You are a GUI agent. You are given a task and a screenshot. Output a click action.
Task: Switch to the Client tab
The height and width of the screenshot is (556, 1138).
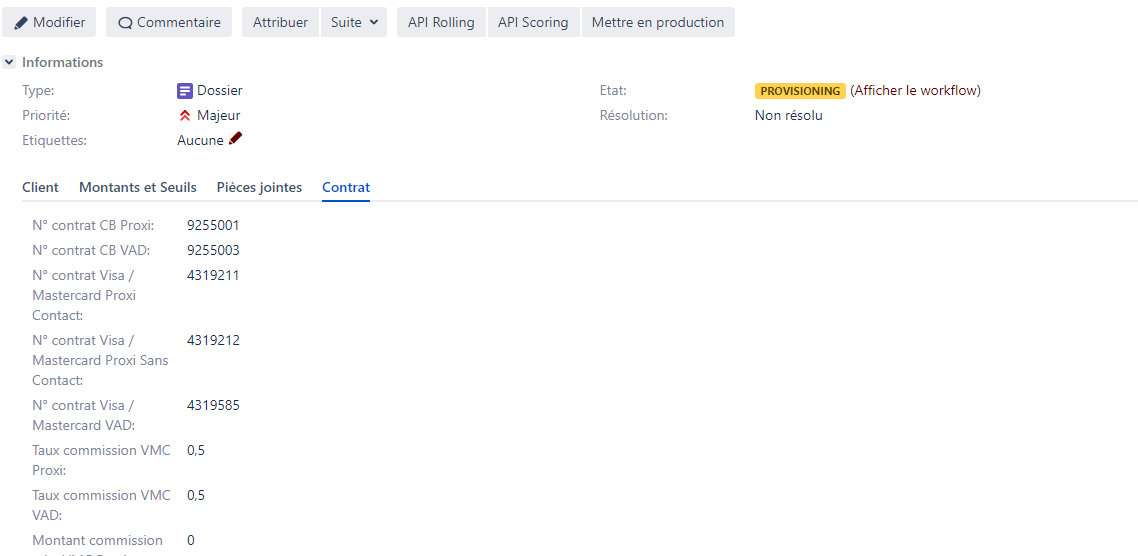[x=41, y=187]
